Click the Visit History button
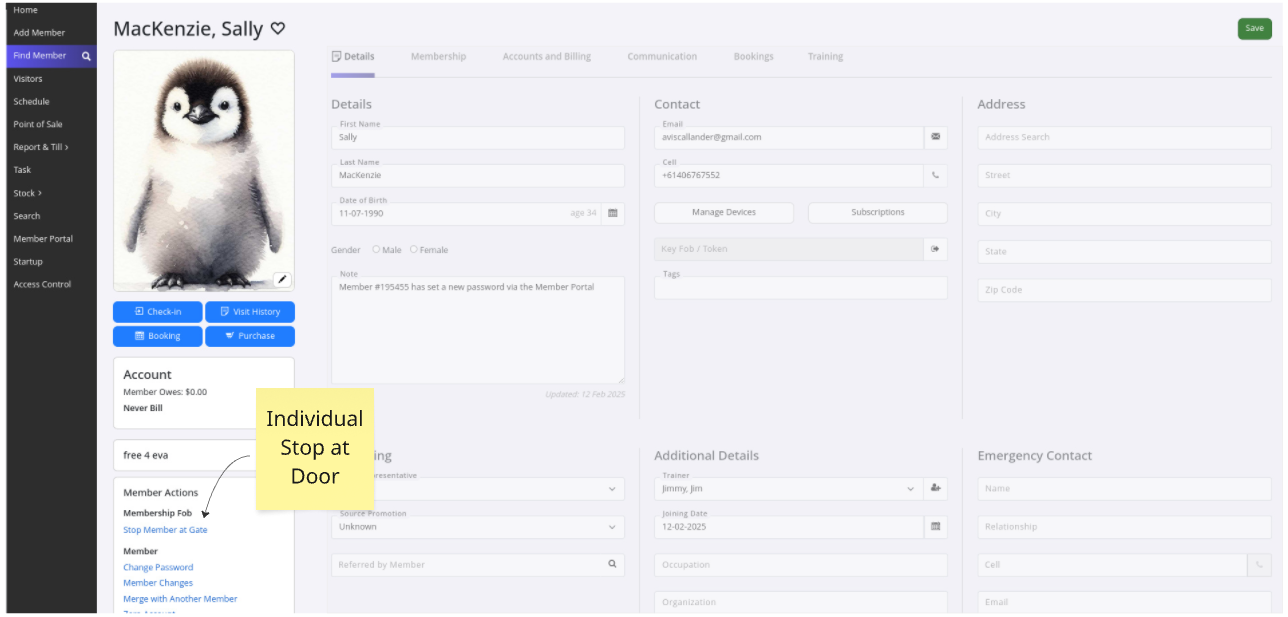This screenshot has height=617, width=1288. pyautogui.click(x=250, y=312)
